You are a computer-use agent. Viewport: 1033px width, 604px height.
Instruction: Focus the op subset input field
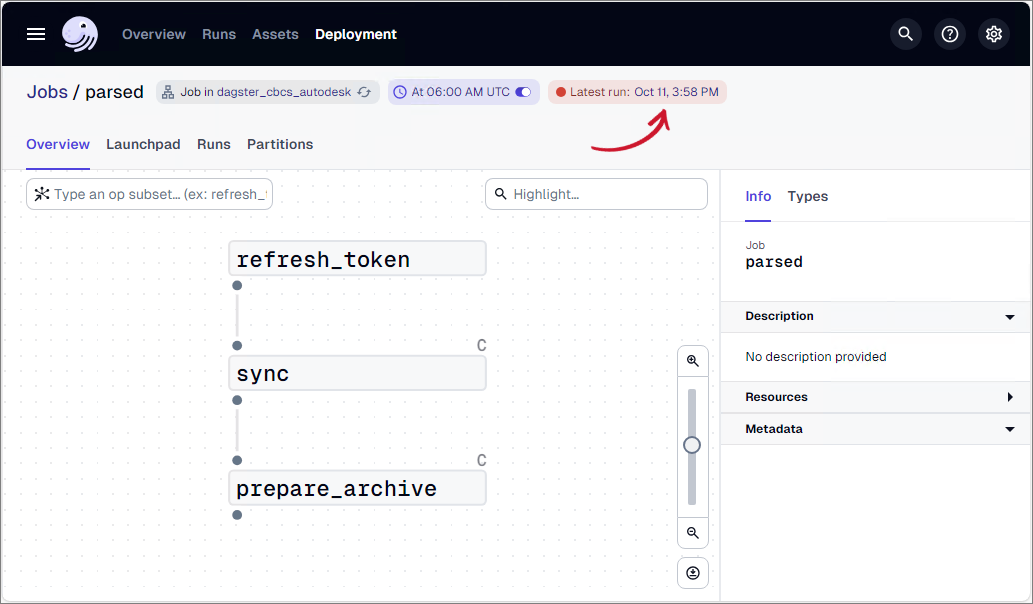pos(160,194)
